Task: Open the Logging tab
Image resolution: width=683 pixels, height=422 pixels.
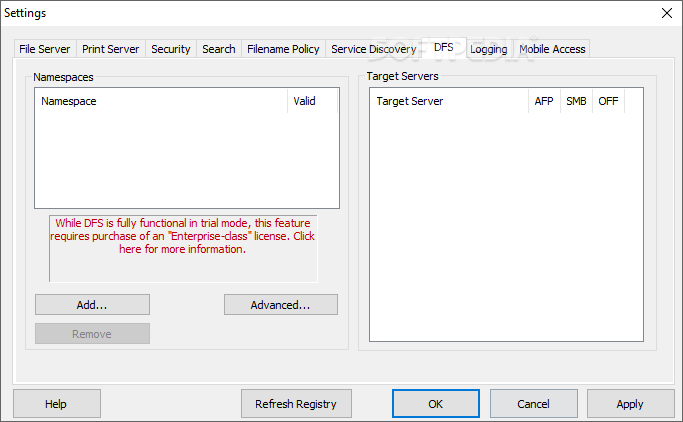Action: tap(488, 49)
